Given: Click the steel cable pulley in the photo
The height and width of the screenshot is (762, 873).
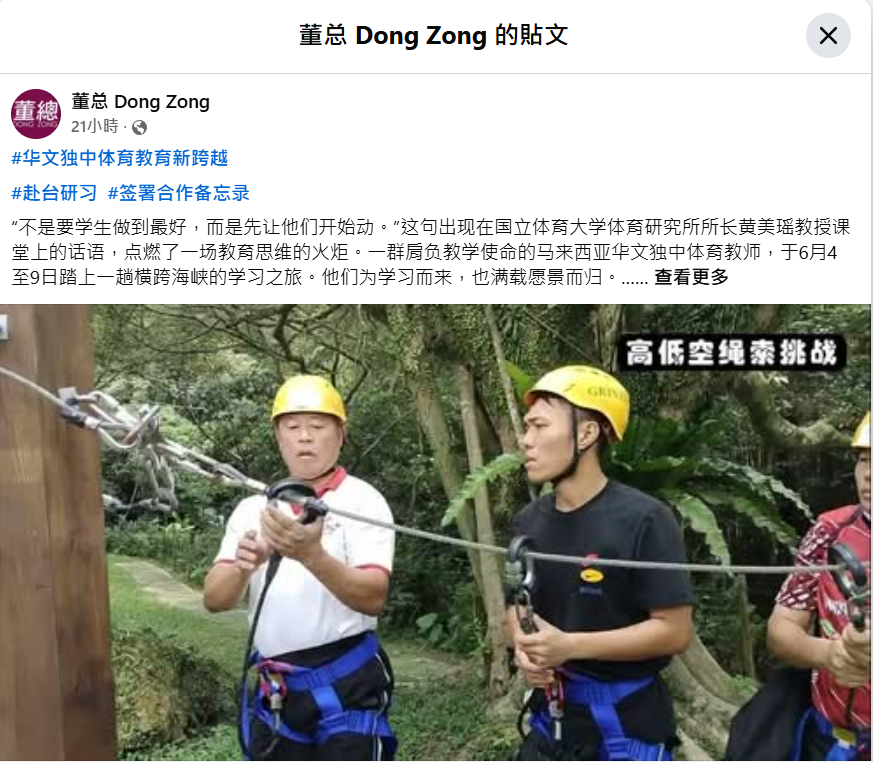Looking at the screenshot, I should [292, 498].
